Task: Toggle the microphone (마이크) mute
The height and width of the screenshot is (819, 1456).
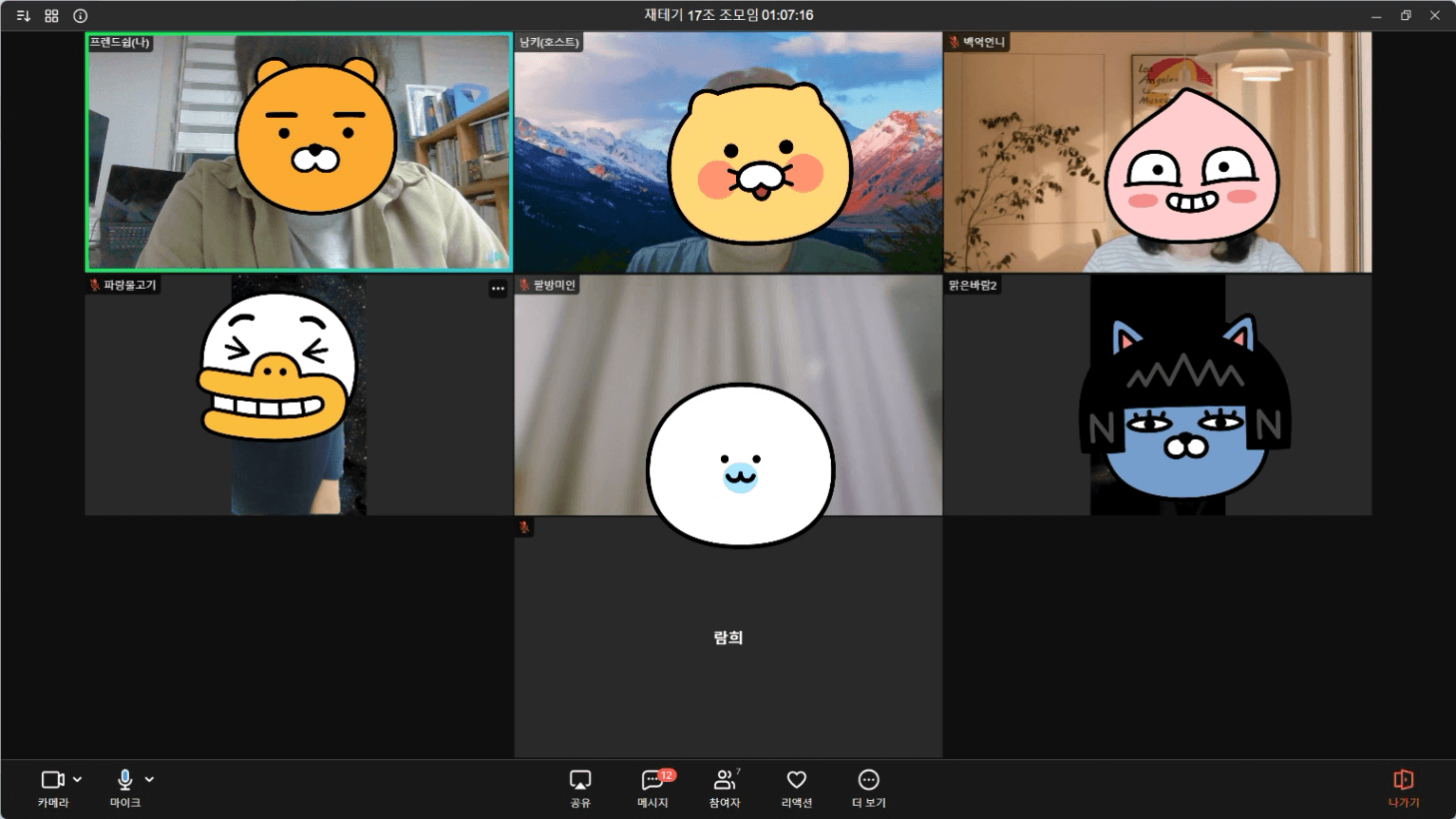Action: (125, 786)
